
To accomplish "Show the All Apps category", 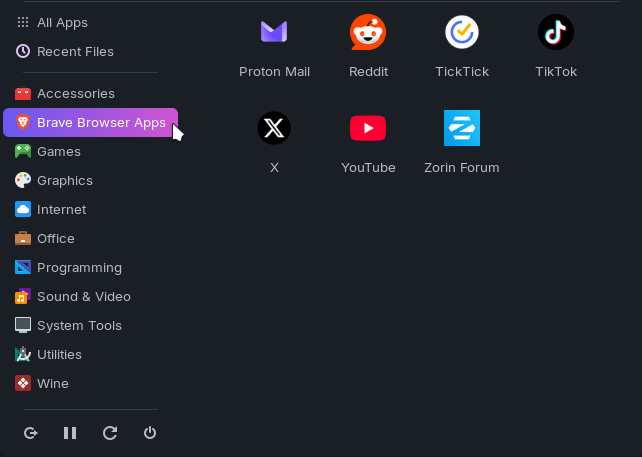I will [90, 23].
